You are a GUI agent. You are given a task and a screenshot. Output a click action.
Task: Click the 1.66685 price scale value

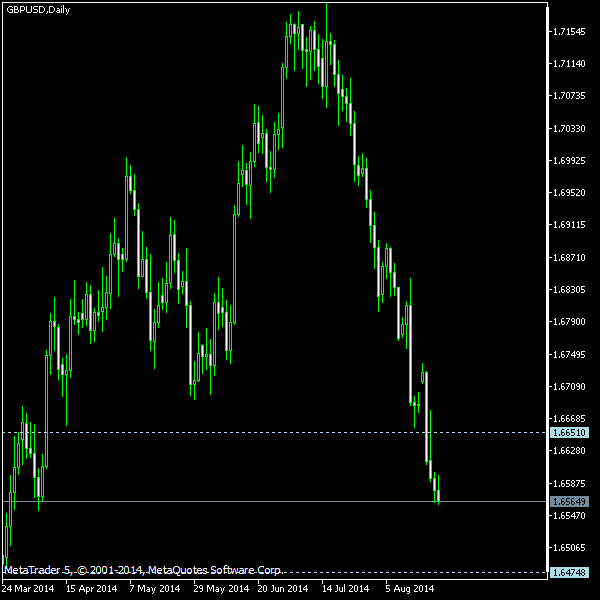click(569, 419)
